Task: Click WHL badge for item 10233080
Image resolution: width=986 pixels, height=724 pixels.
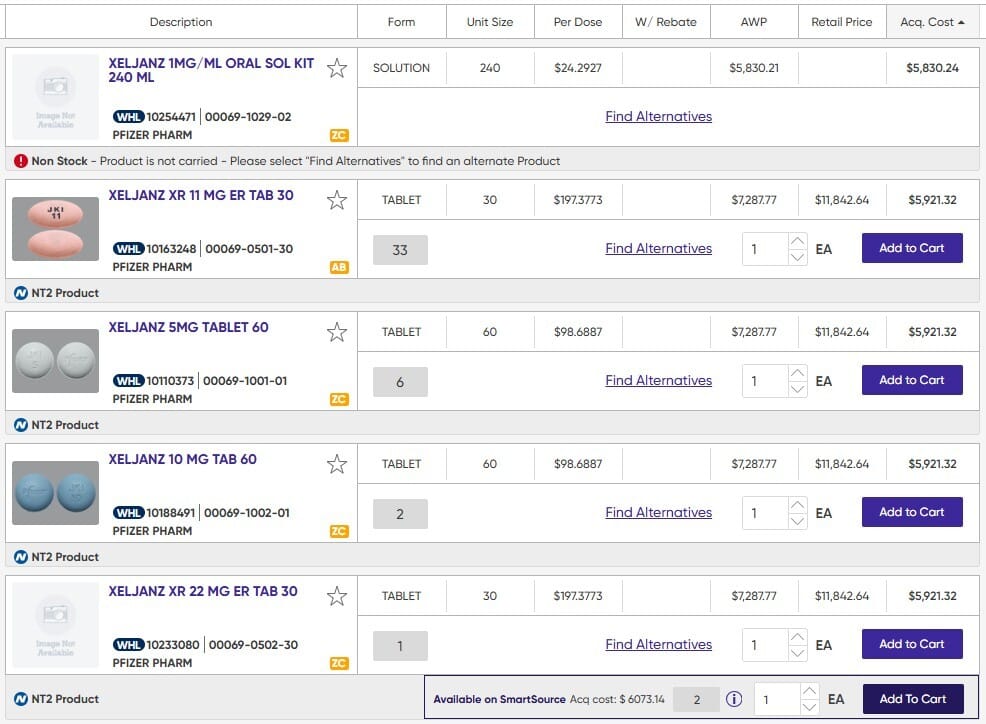Action: pos(128,645)
